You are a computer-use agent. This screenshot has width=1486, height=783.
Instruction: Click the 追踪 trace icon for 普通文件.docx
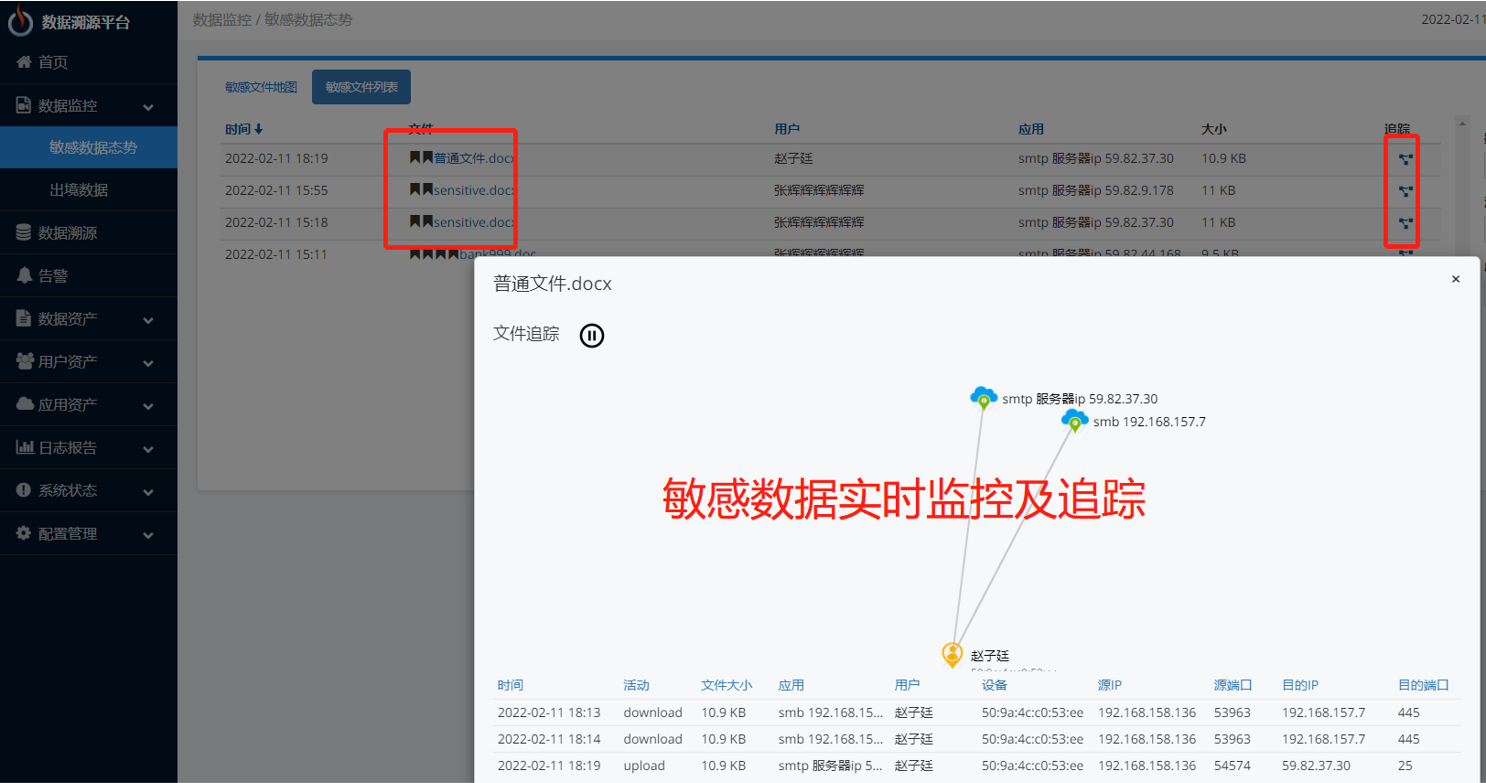[1404, 158]
